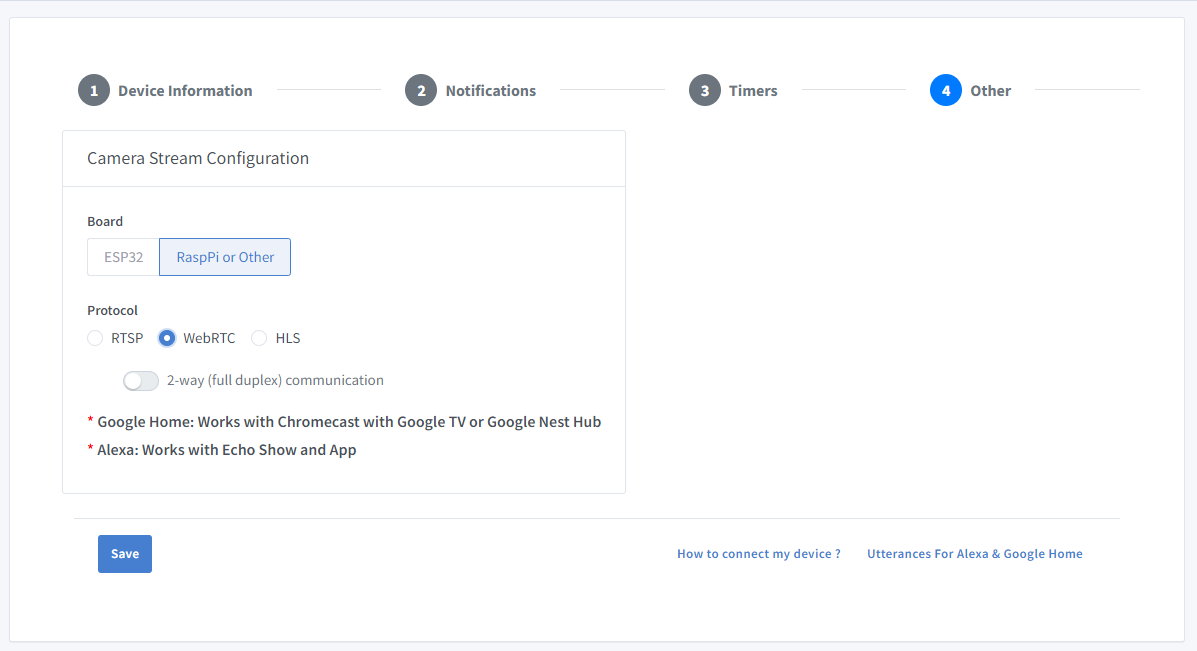Select the WebRTC protocol radio button
The height and width of the screenshot is (651, 1197).
point(167,338)
